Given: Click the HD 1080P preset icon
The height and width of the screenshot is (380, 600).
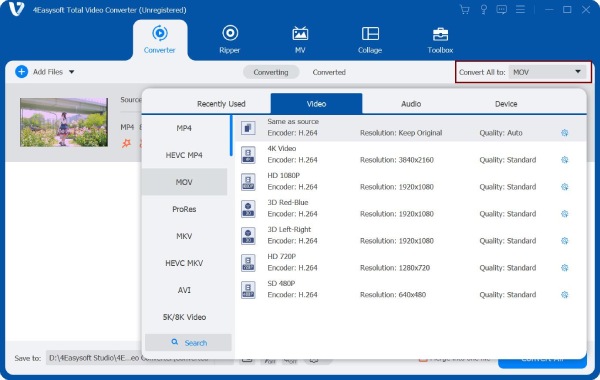Looking at the screenshot, I should point(248,182).
